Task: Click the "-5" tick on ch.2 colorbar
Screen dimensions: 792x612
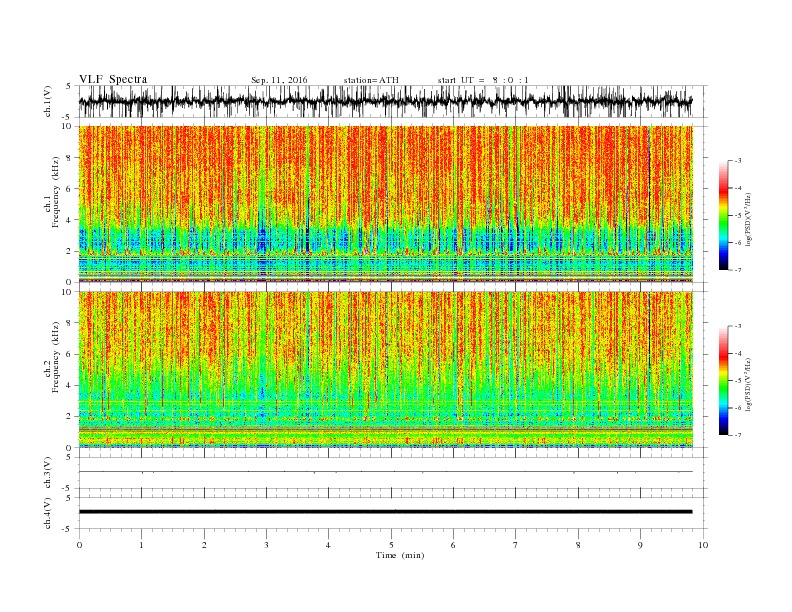Action: [737, 381]
